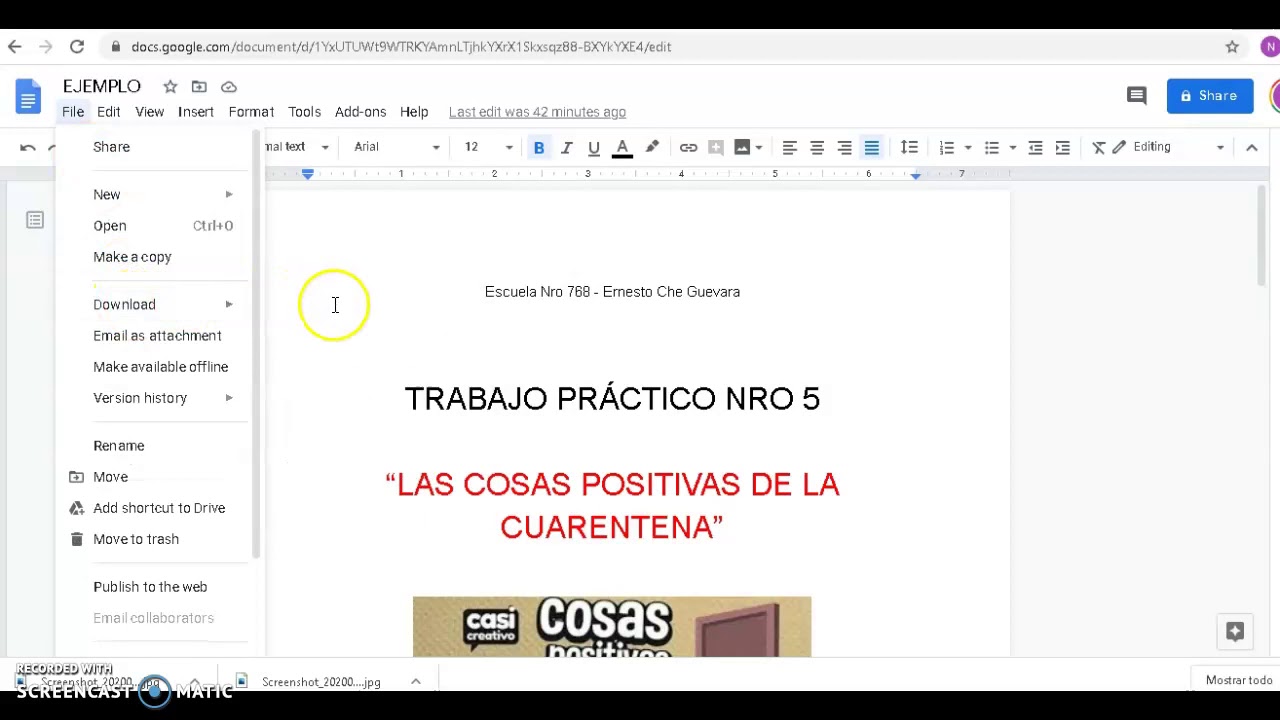The height and width of the screenshot is (720, 1280).
Task: Apply a numbered list
Action: tap(947, 148)
